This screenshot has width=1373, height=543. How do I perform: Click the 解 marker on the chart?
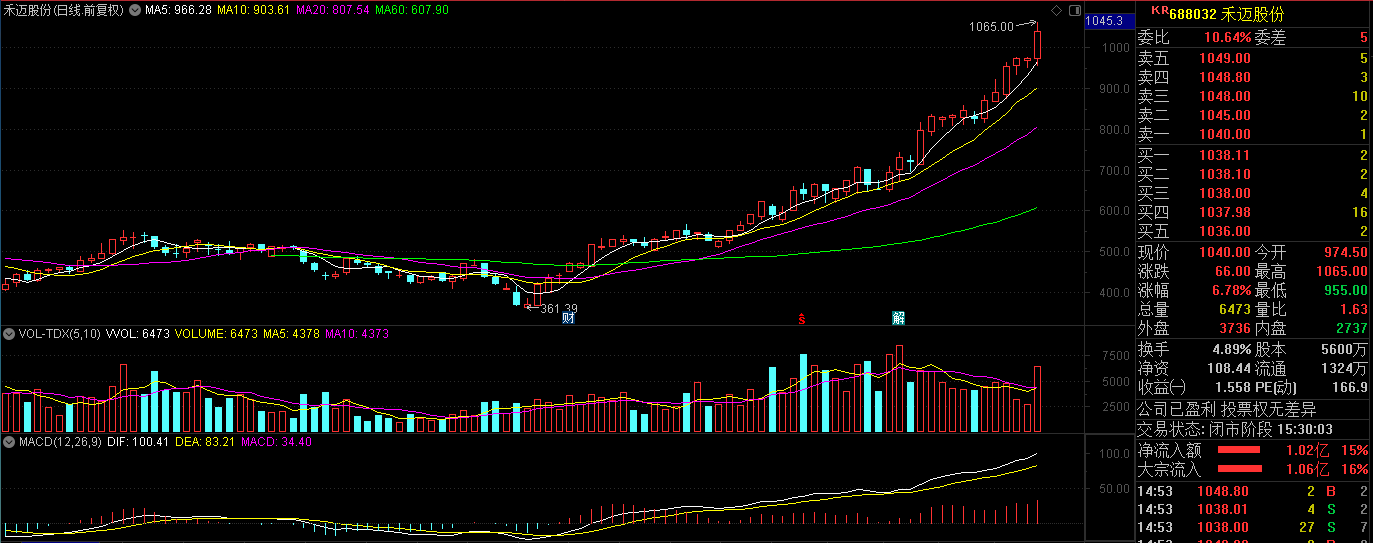point(898,319)
